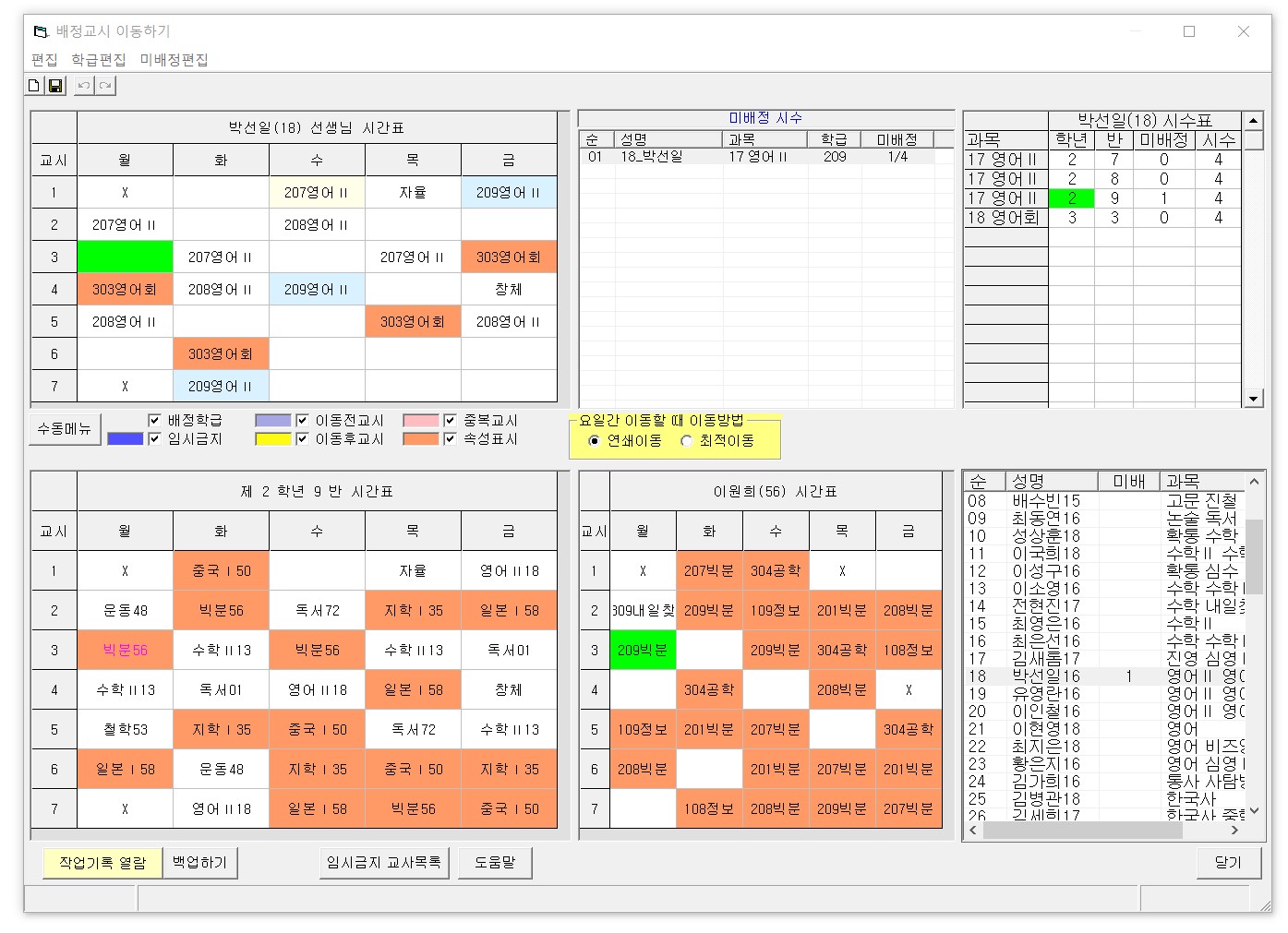This screenshot has height=933, width=1288.
Task: Click the 미배정 column header in 미배정 시수 table
Action: coord(897,139)
